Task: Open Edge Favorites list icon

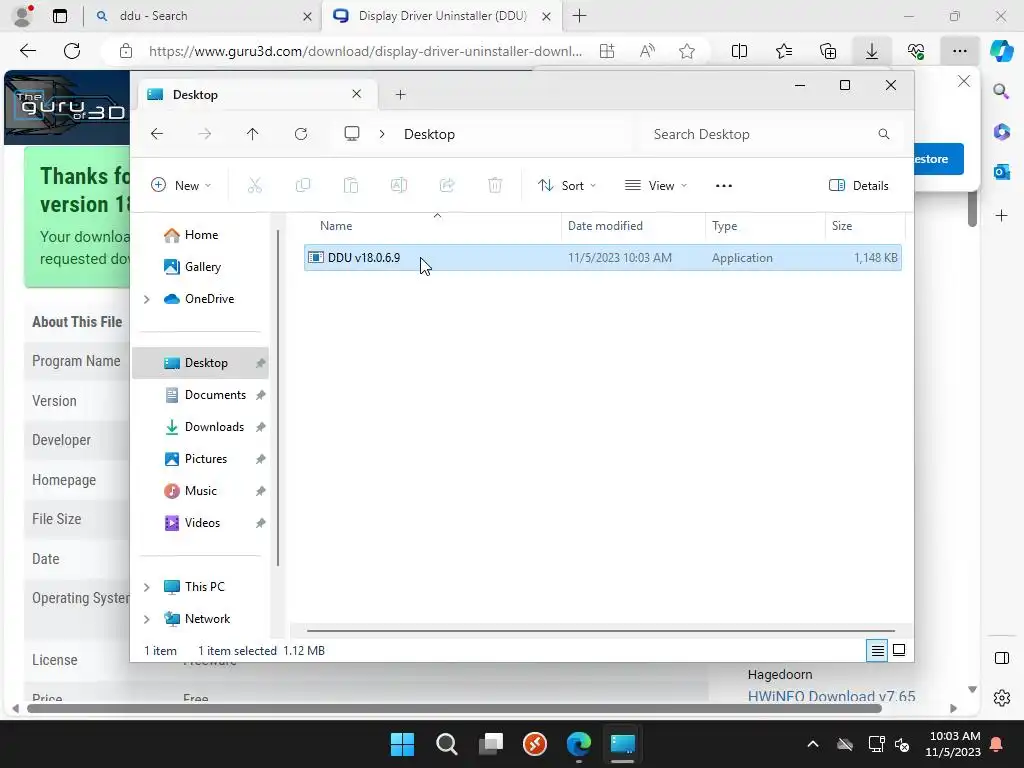Action: click(784, 51)
